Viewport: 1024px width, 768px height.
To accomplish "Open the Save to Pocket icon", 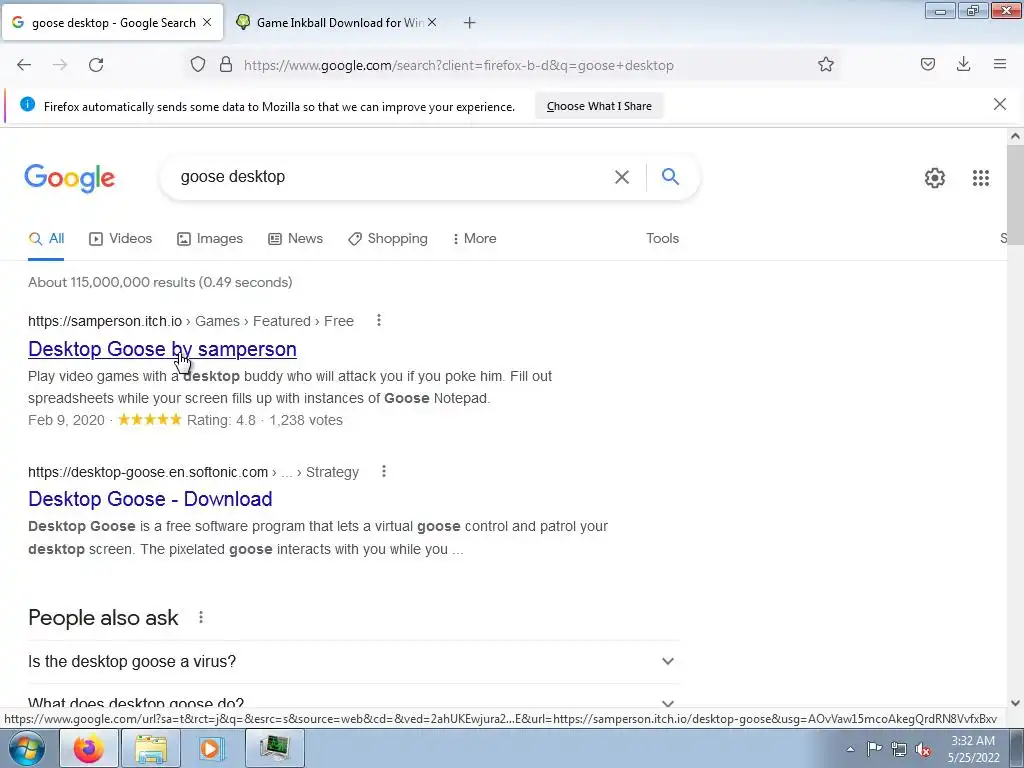I will coord(927,64).
